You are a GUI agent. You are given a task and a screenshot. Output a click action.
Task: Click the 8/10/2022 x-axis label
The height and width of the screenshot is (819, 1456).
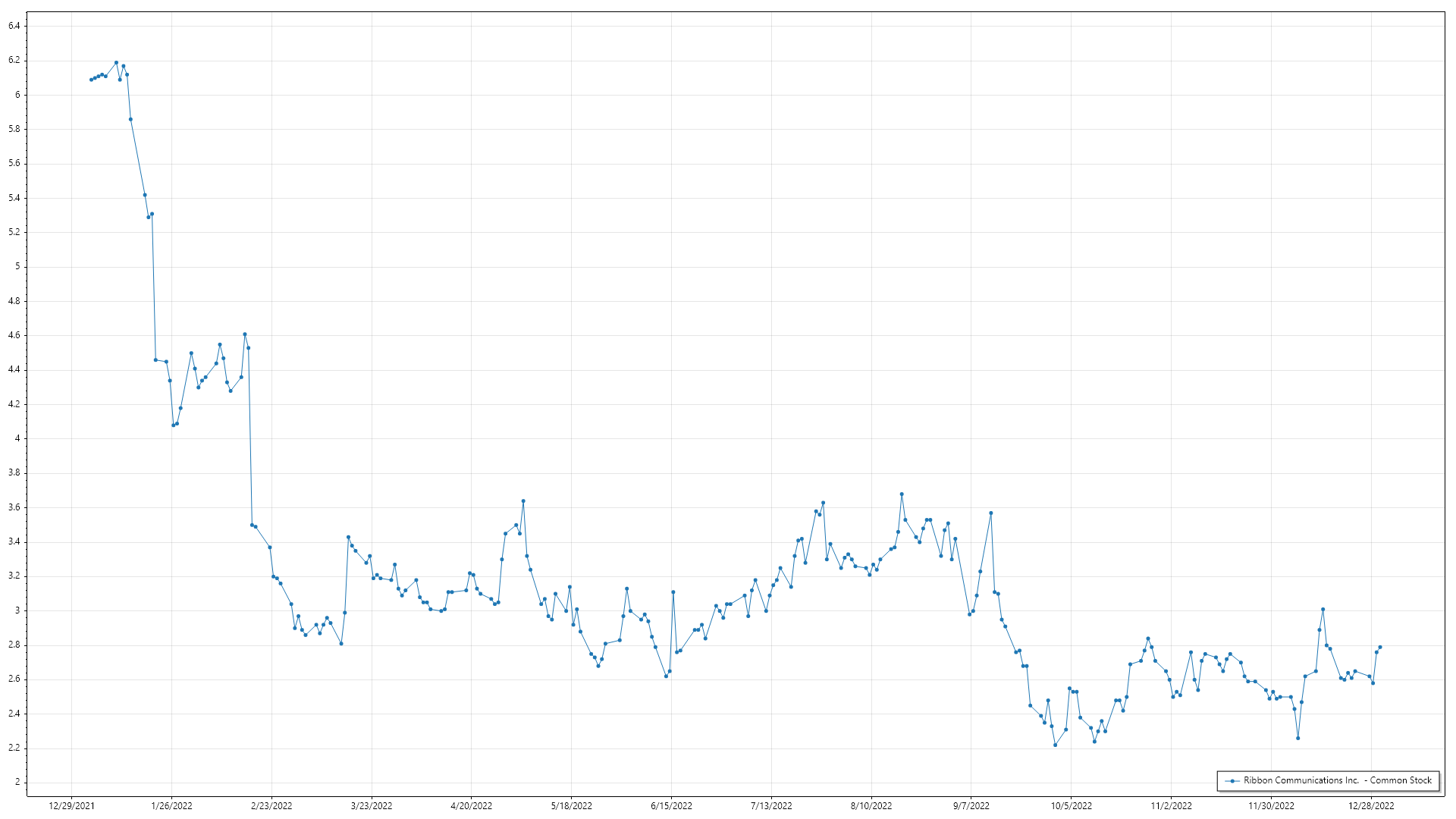click(871, 806)
